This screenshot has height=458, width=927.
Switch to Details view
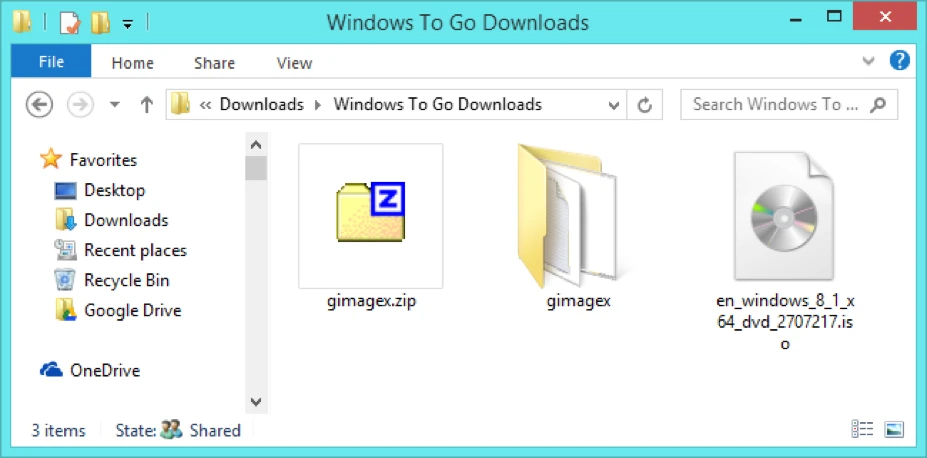pos(863,430)
